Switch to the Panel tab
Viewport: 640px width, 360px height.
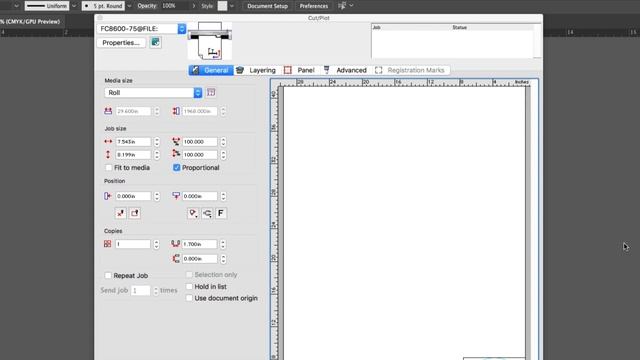299,70
